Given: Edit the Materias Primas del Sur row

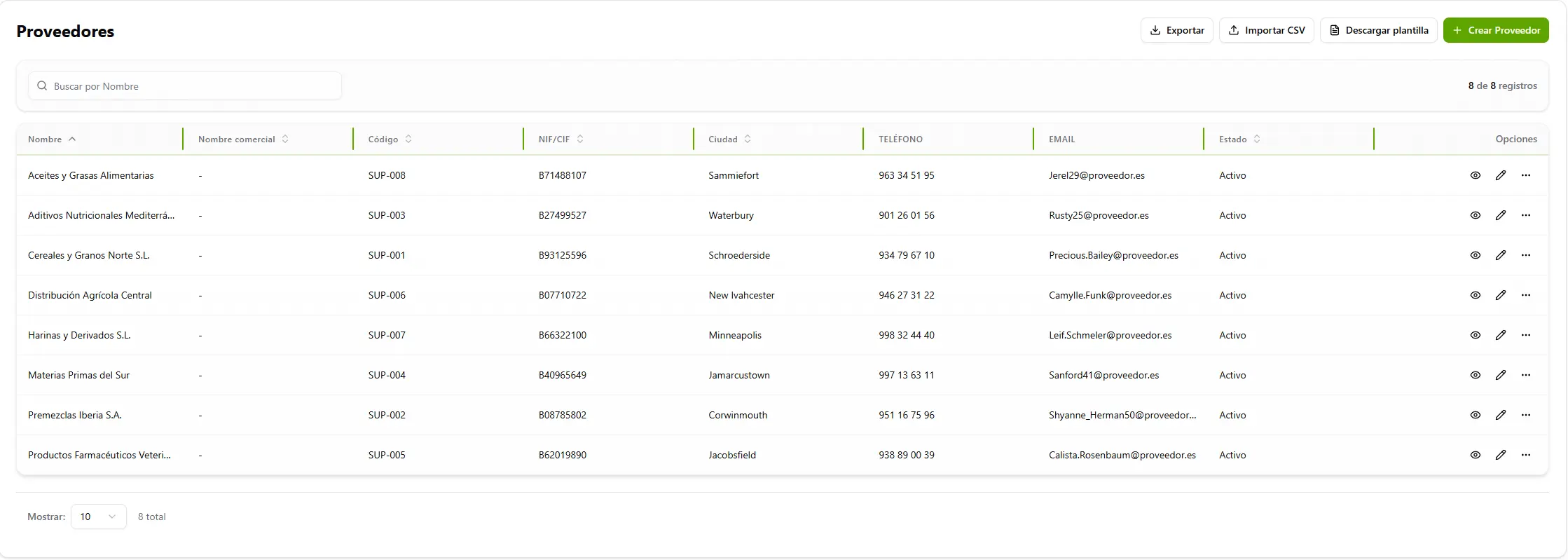Looking at the screenshot, I should pyautogui.click(x=1500, y=375).
